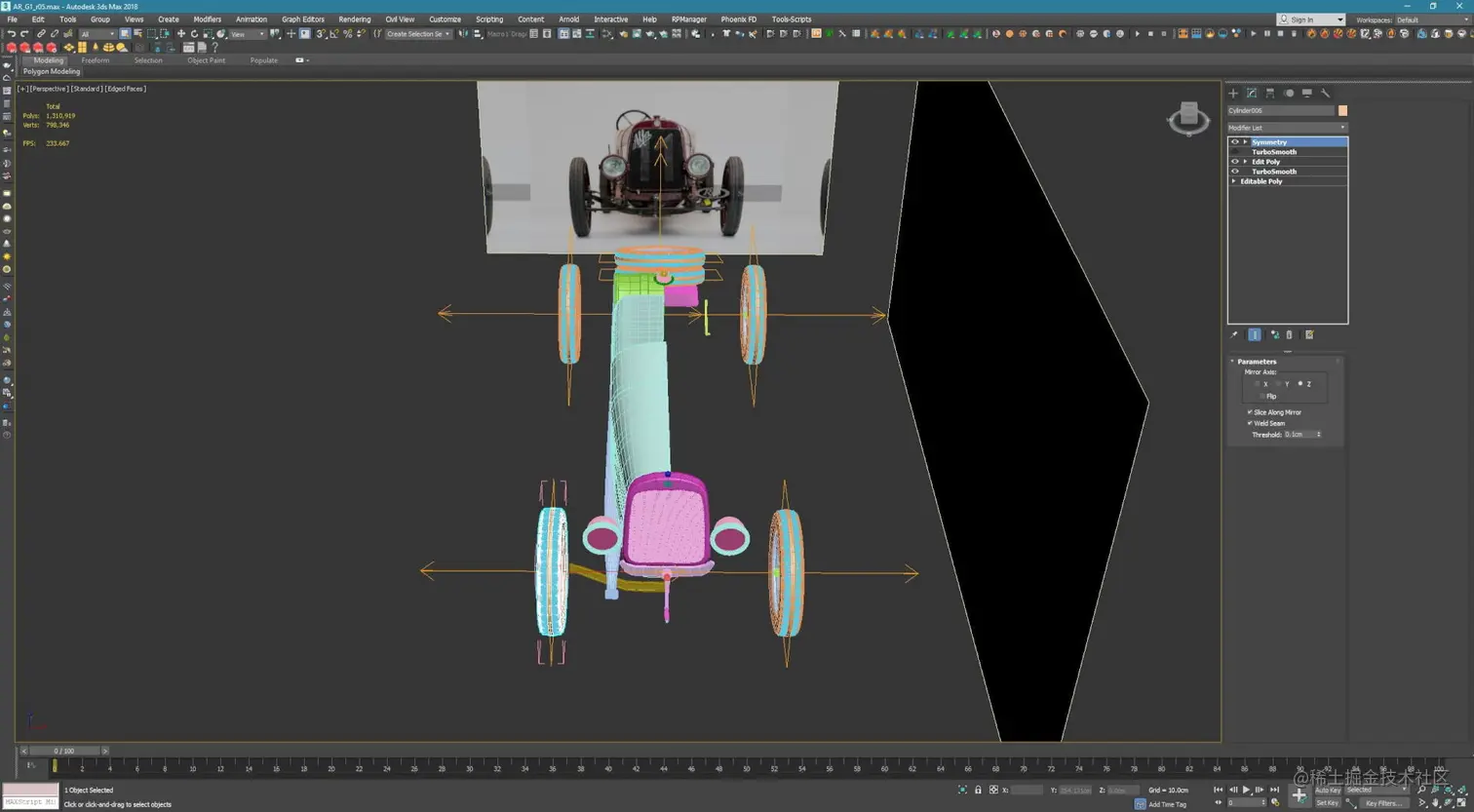The width and height of the screenshot is (1474, 812).
Task: Open the Workspaces Default dropdown
Action: 1432,19
